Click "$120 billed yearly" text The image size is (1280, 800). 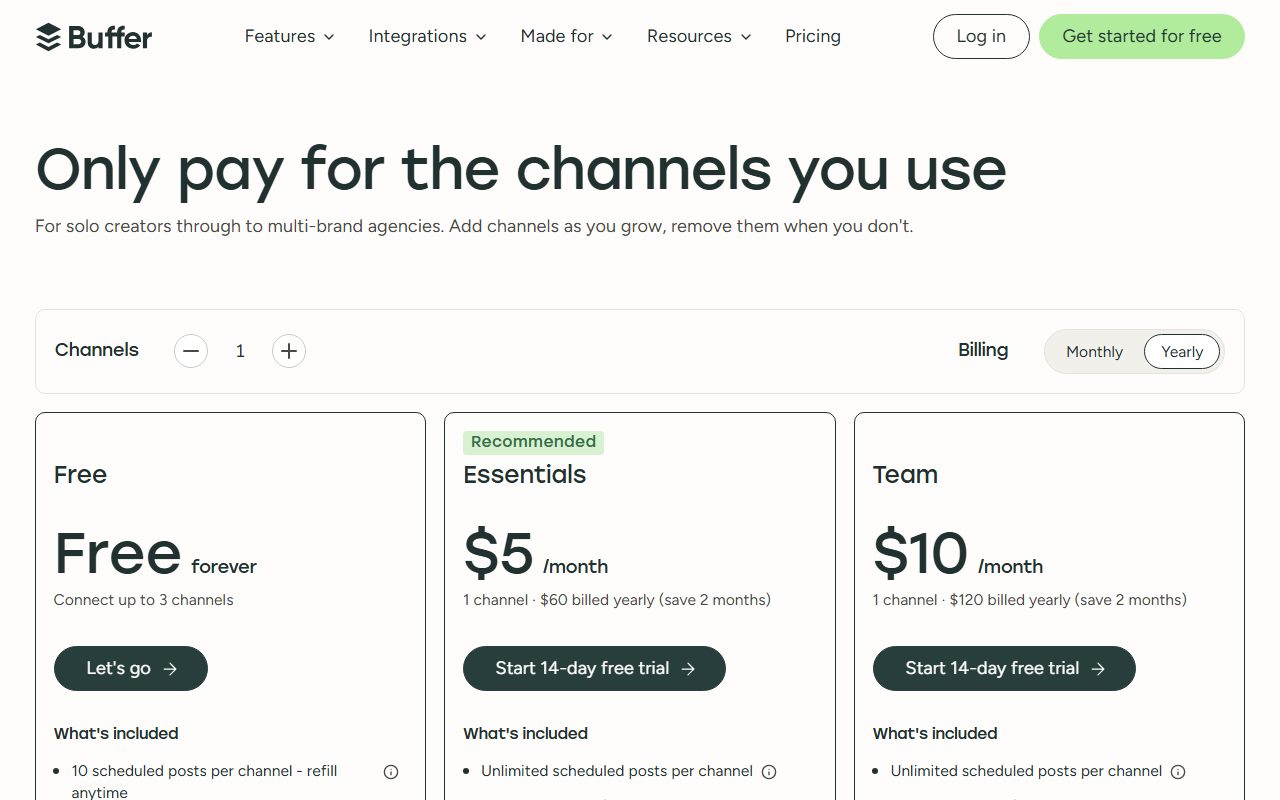pos(1010,600)
